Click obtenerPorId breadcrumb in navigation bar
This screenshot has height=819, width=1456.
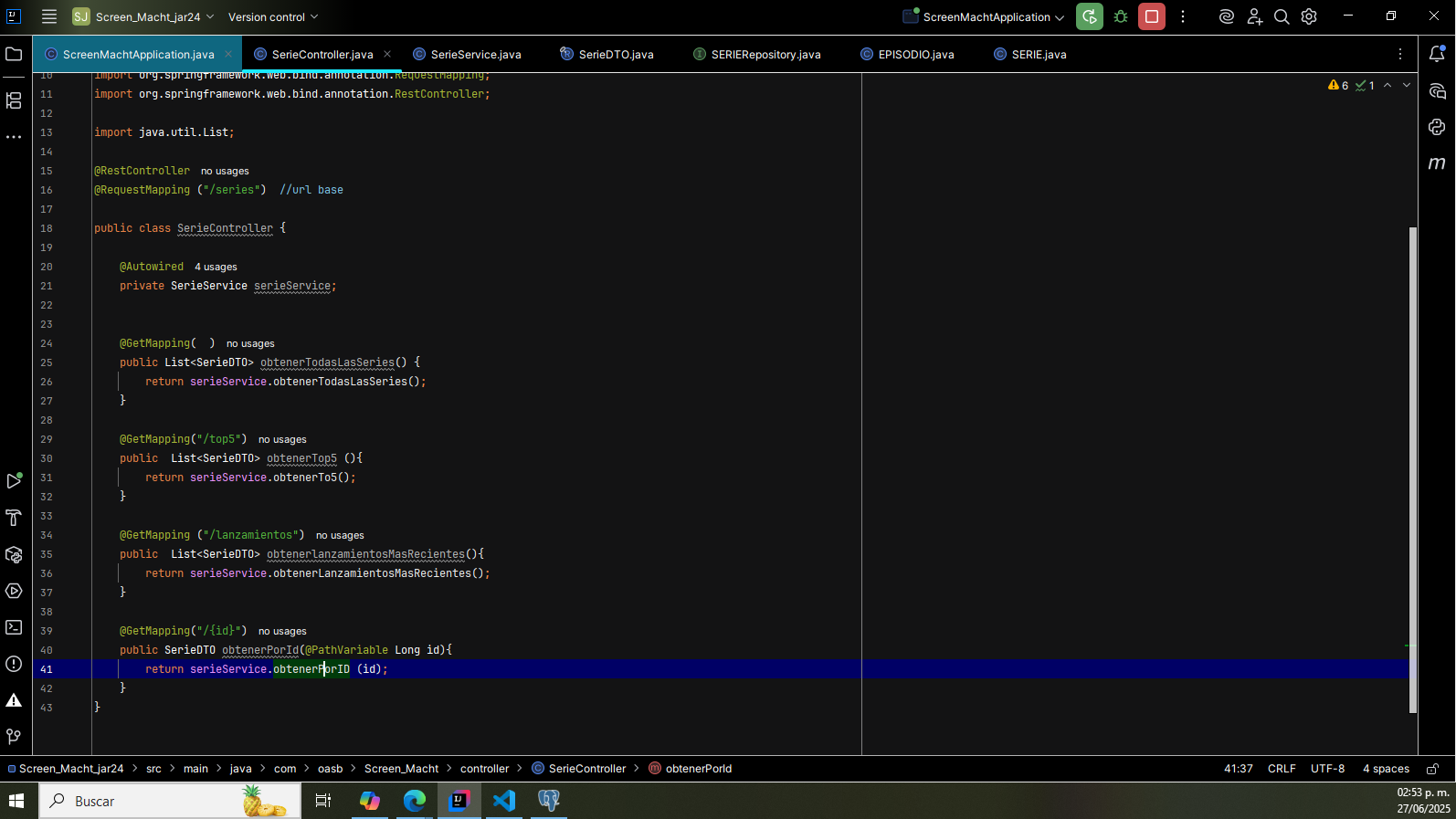(691, 769)
